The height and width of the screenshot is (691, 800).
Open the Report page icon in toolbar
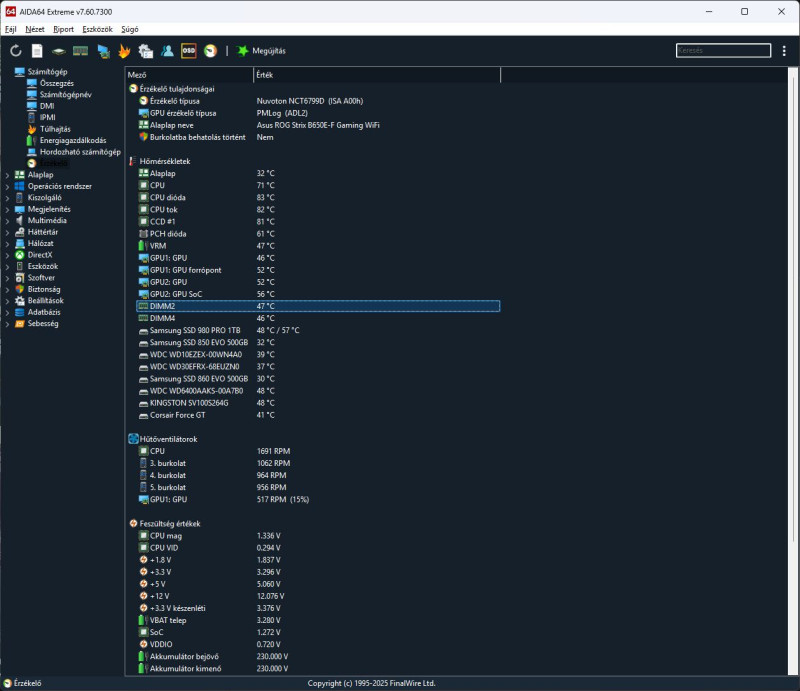tap(37, 51)
